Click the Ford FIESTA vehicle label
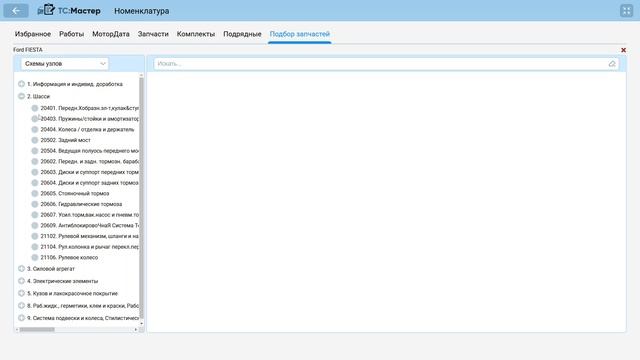 tap(28, 49)
